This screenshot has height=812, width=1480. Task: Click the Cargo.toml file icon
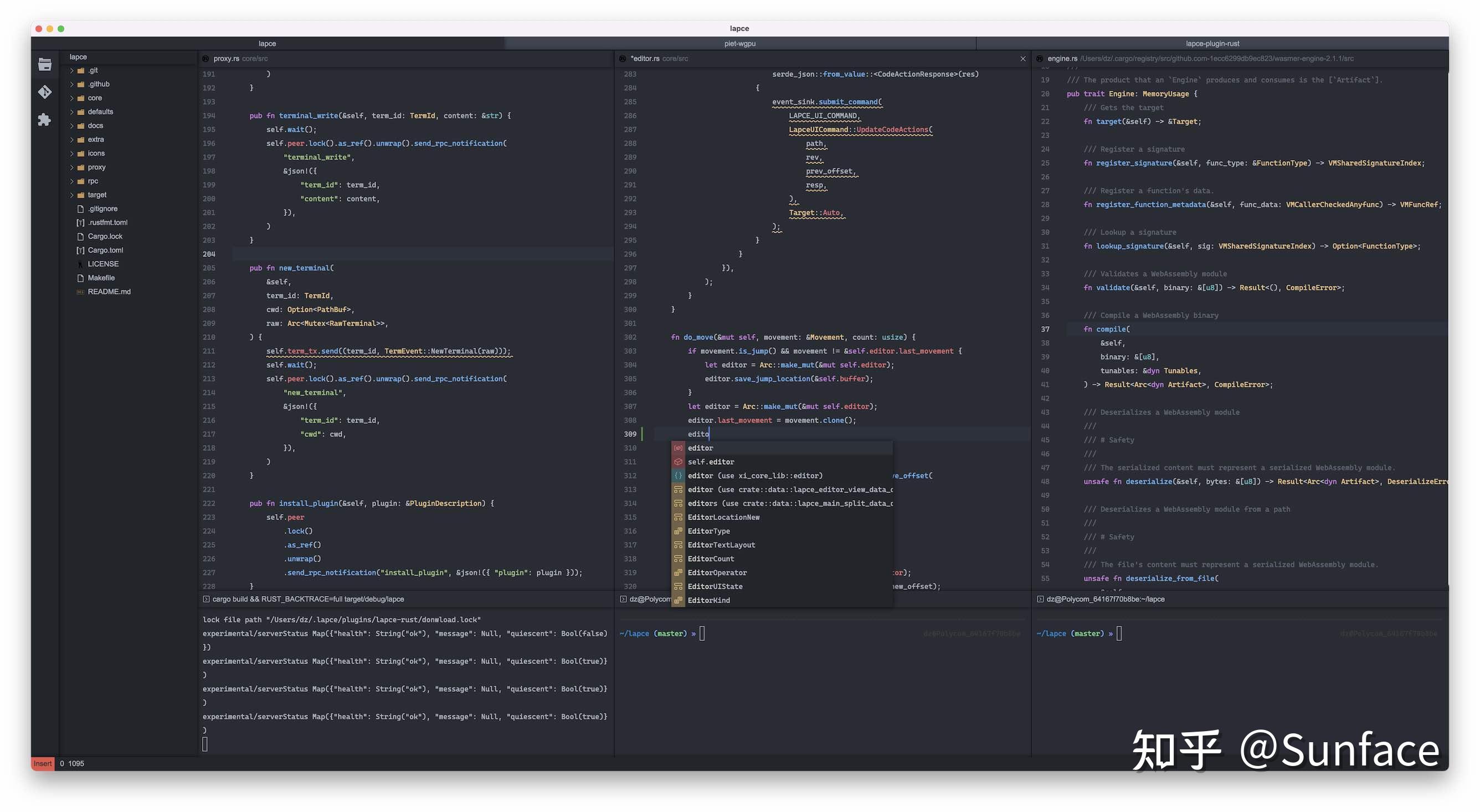[x=80, y=250]
